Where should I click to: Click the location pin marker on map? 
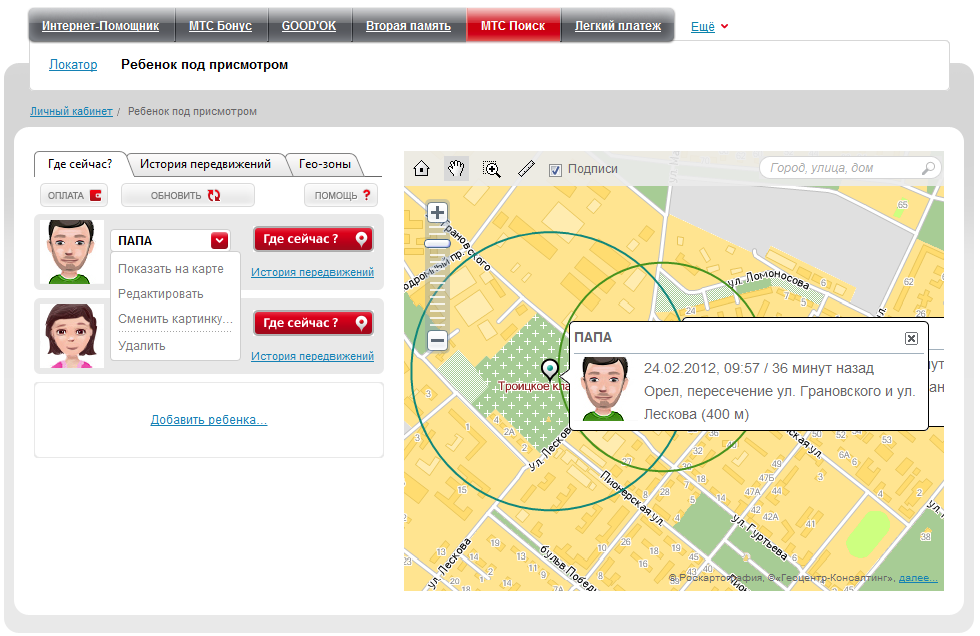point(549,369)
